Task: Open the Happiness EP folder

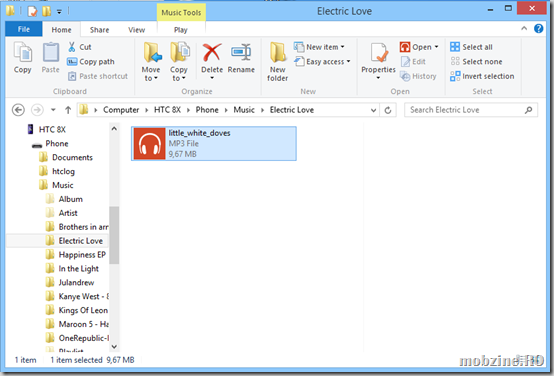Action: [x=82, y=255]
